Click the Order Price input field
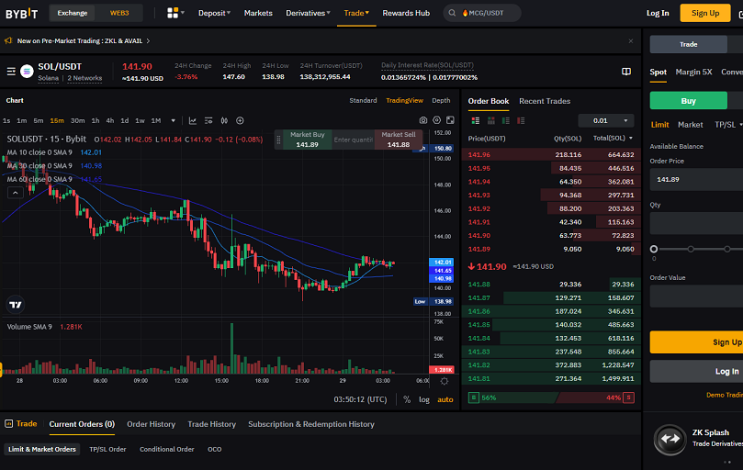Image resolution: width=743 pixels, height=470 pixels. click(696, 180)
